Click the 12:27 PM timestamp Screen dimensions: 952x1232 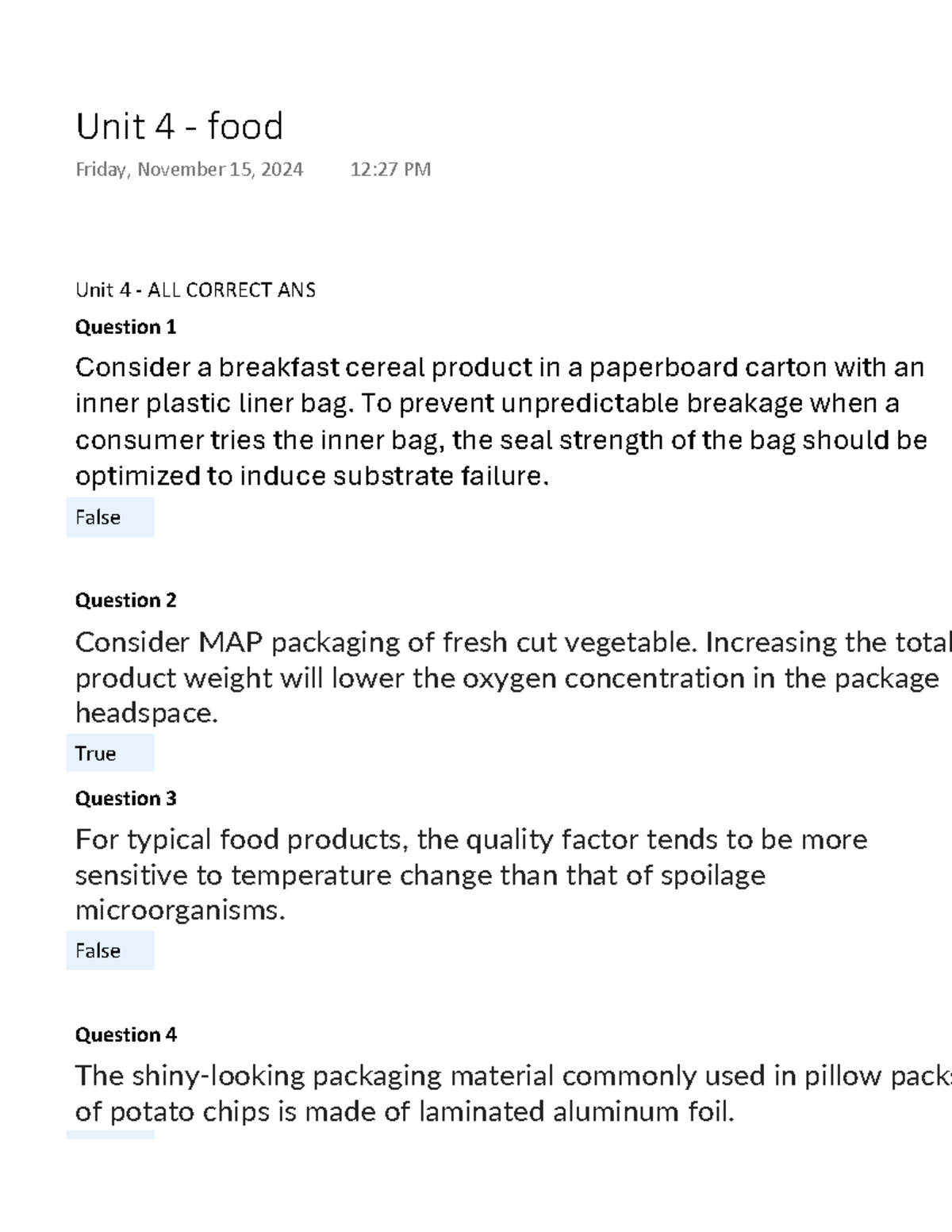tap(390, 170)
